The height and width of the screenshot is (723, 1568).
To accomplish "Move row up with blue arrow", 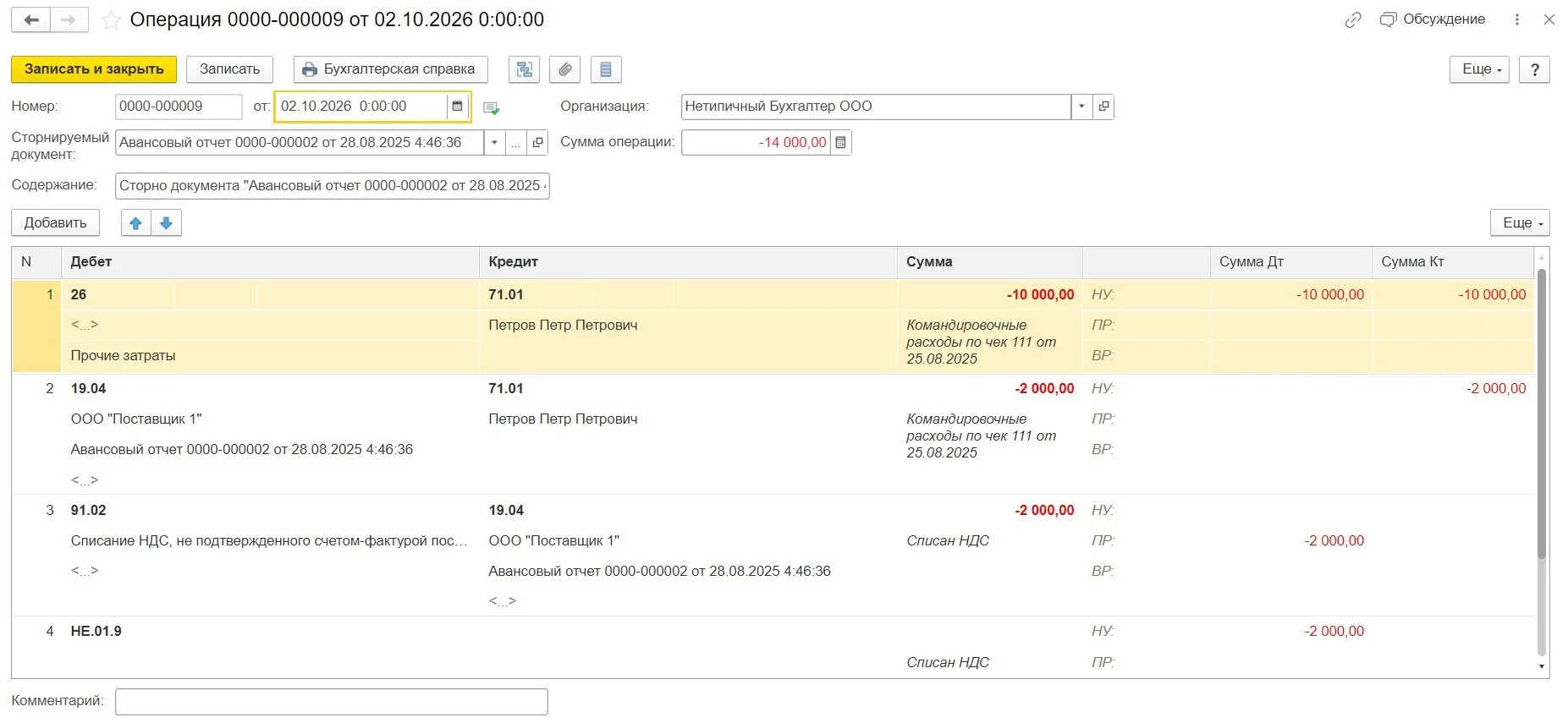I will tap(135, 223).
